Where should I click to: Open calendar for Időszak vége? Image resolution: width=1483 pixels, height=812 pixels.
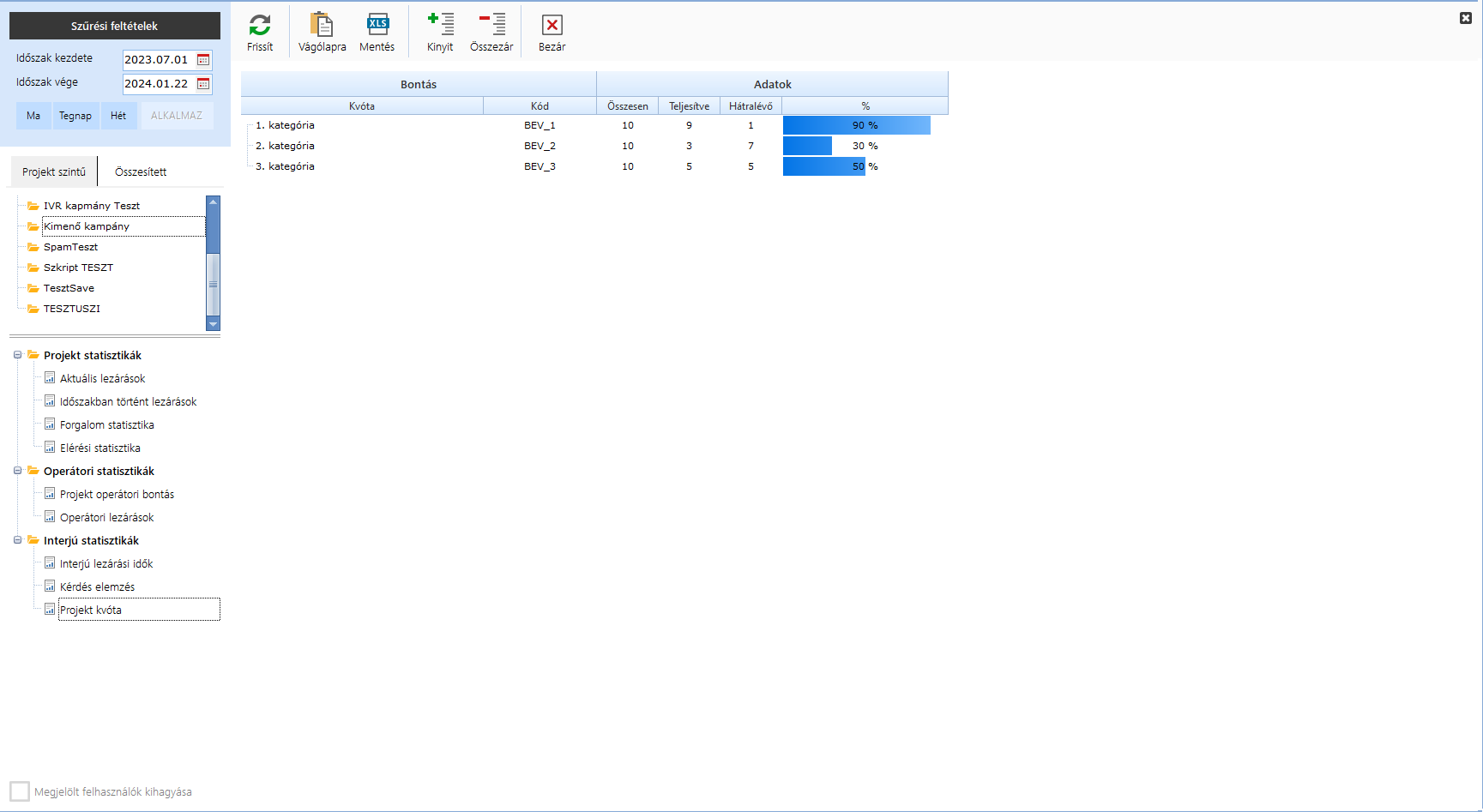coord(203,84)
